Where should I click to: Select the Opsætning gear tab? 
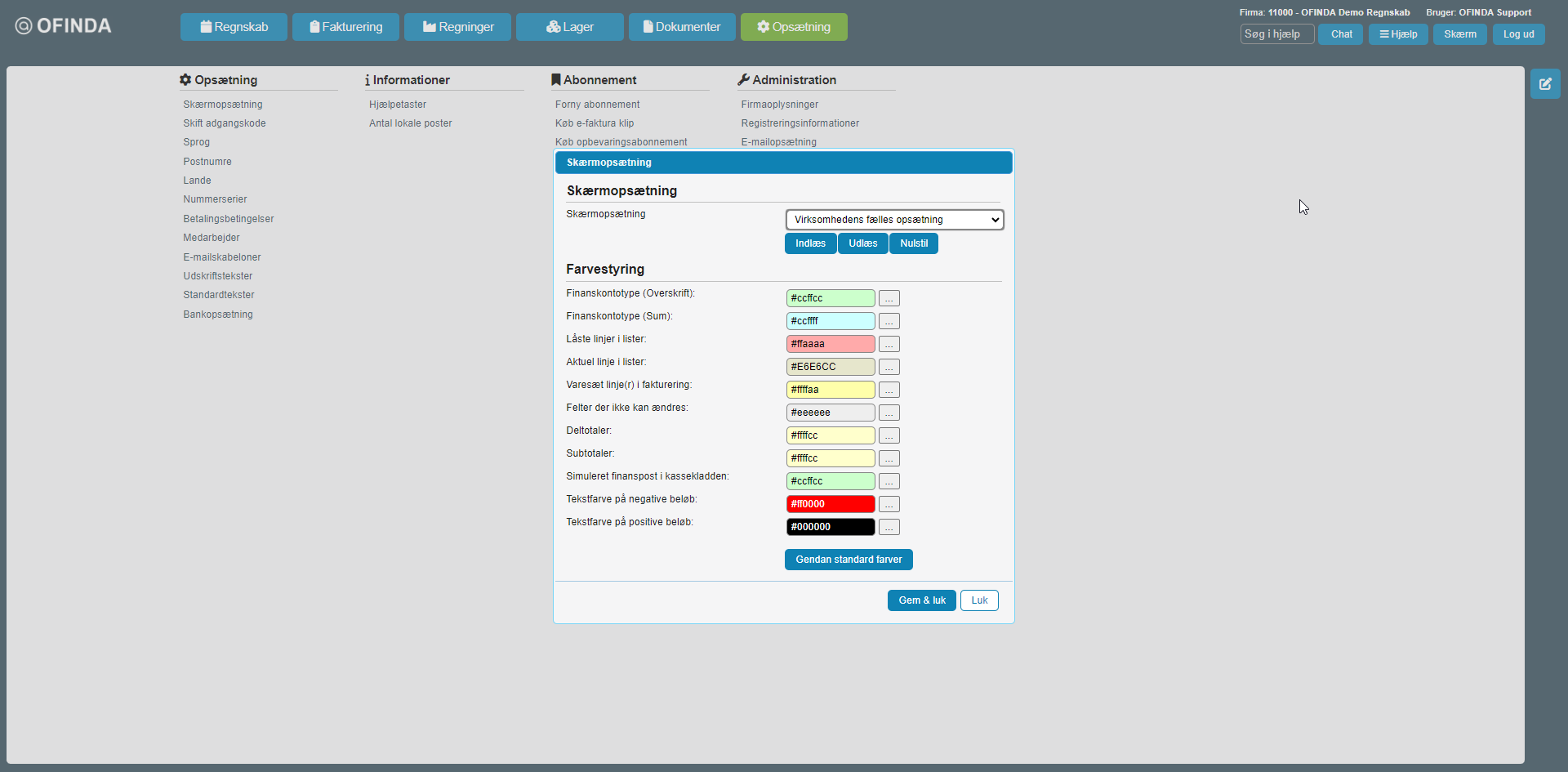click(793, 27)
